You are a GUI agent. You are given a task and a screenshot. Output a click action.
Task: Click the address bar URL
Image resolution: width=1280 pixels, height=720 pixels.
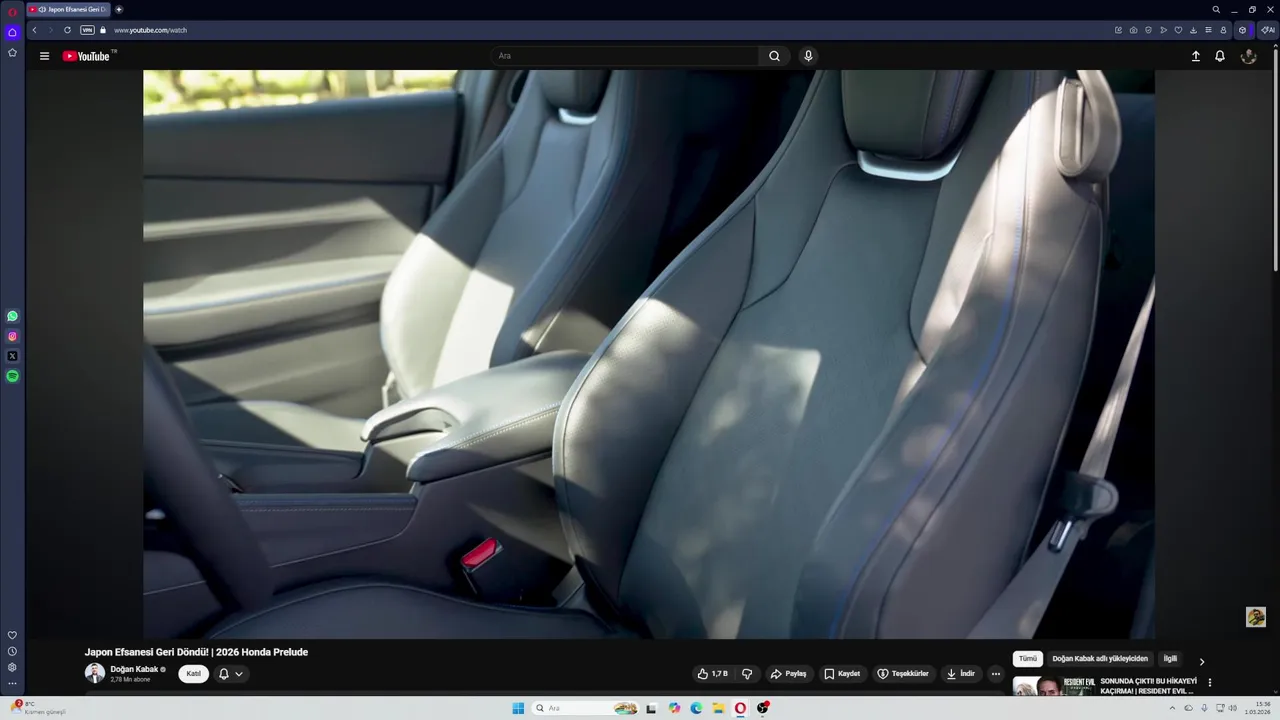click(x=150, y=30)
